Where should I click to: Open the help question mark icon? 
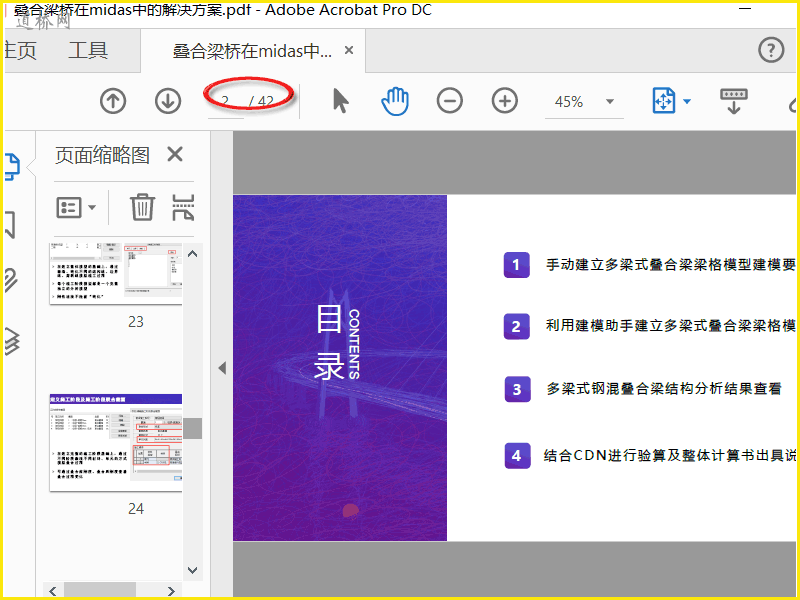771,50
